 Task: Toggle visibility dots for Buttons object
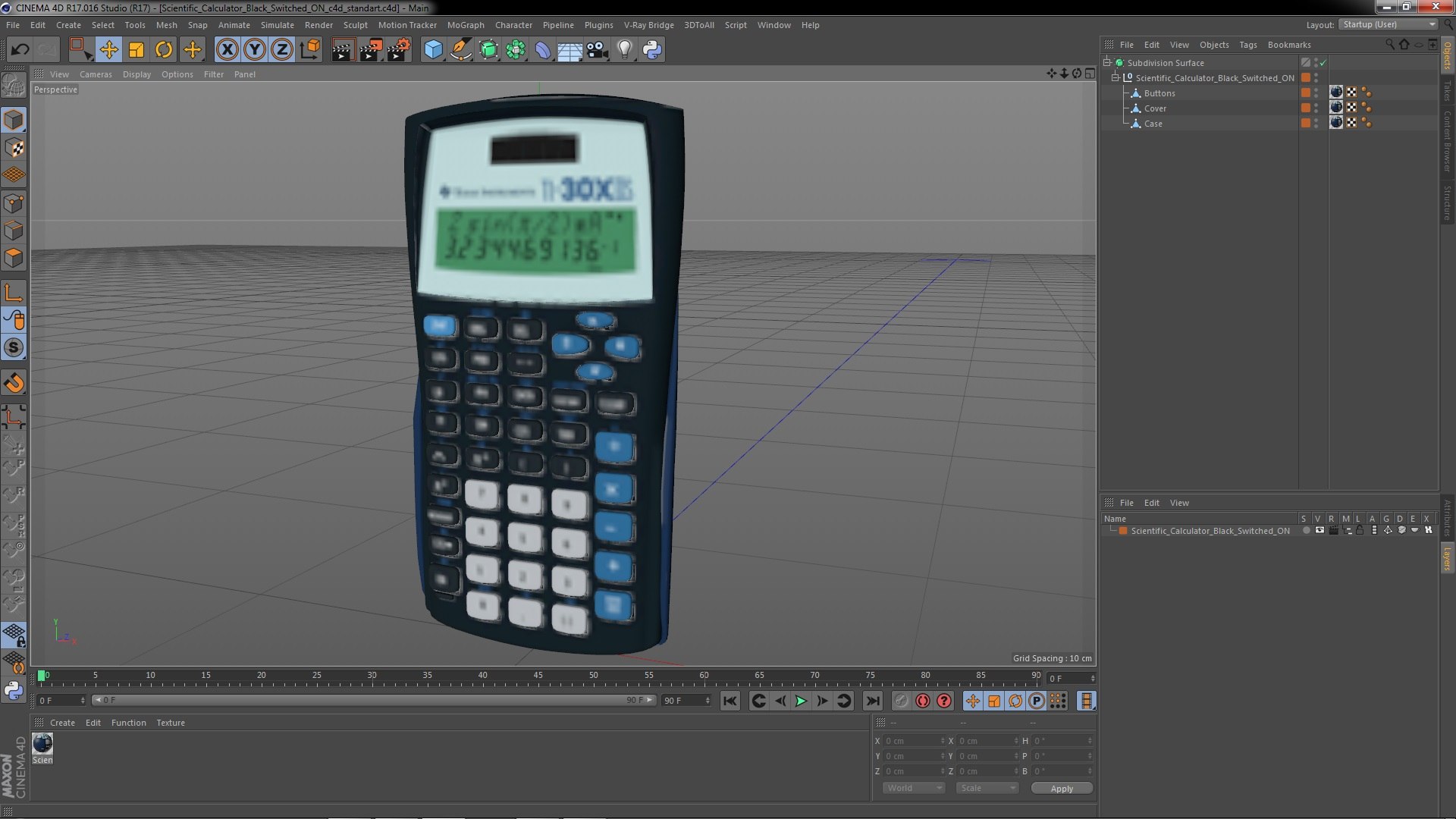(x=1316, y=93)
